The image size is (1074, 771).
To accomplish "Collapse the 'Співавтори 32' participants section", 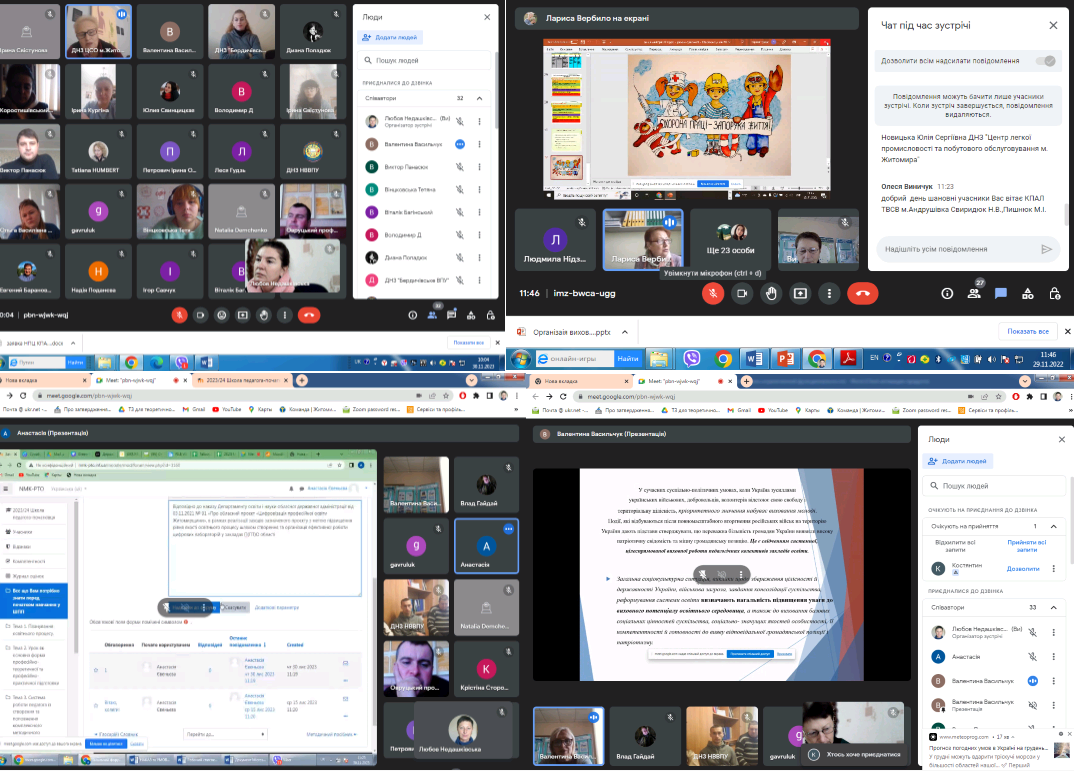I will point(479,98).
